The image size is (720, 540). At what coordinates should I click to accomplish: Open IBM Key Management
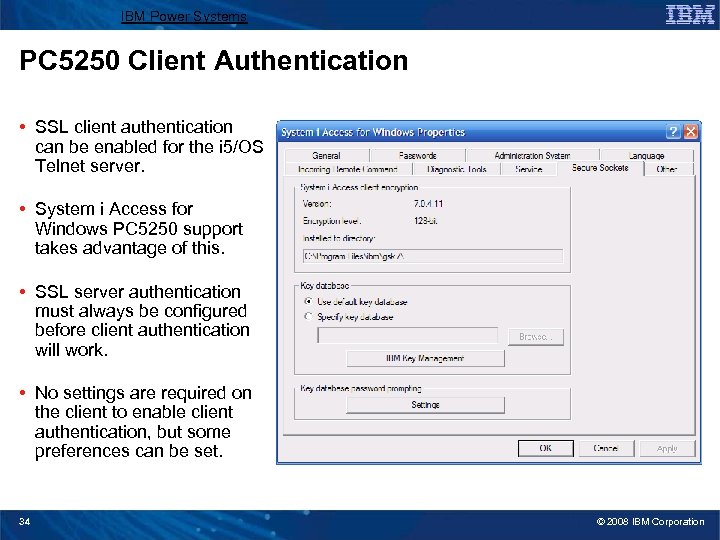(x=425, y=358)
